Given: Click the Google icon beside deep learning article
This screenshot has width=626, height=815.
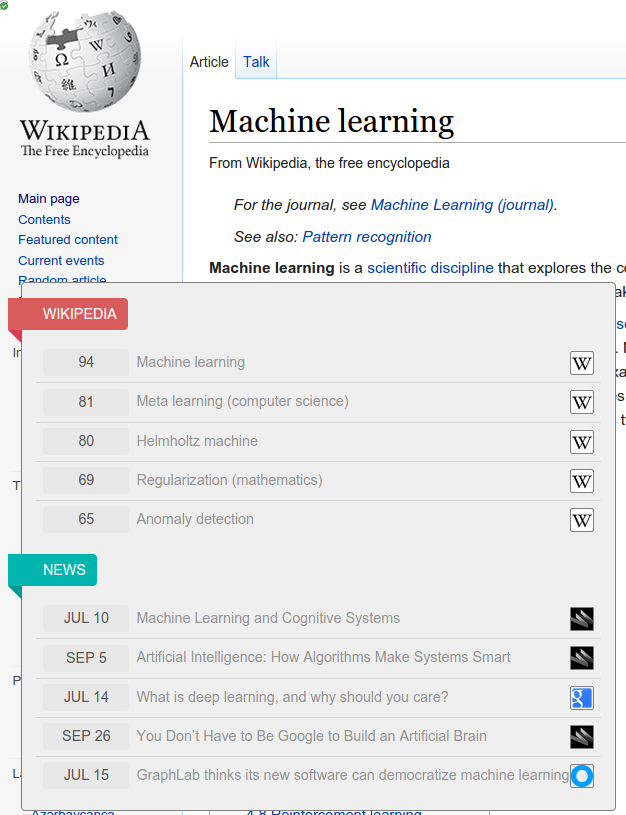Looking at the screenshot, I should click(x=581, y=698).
